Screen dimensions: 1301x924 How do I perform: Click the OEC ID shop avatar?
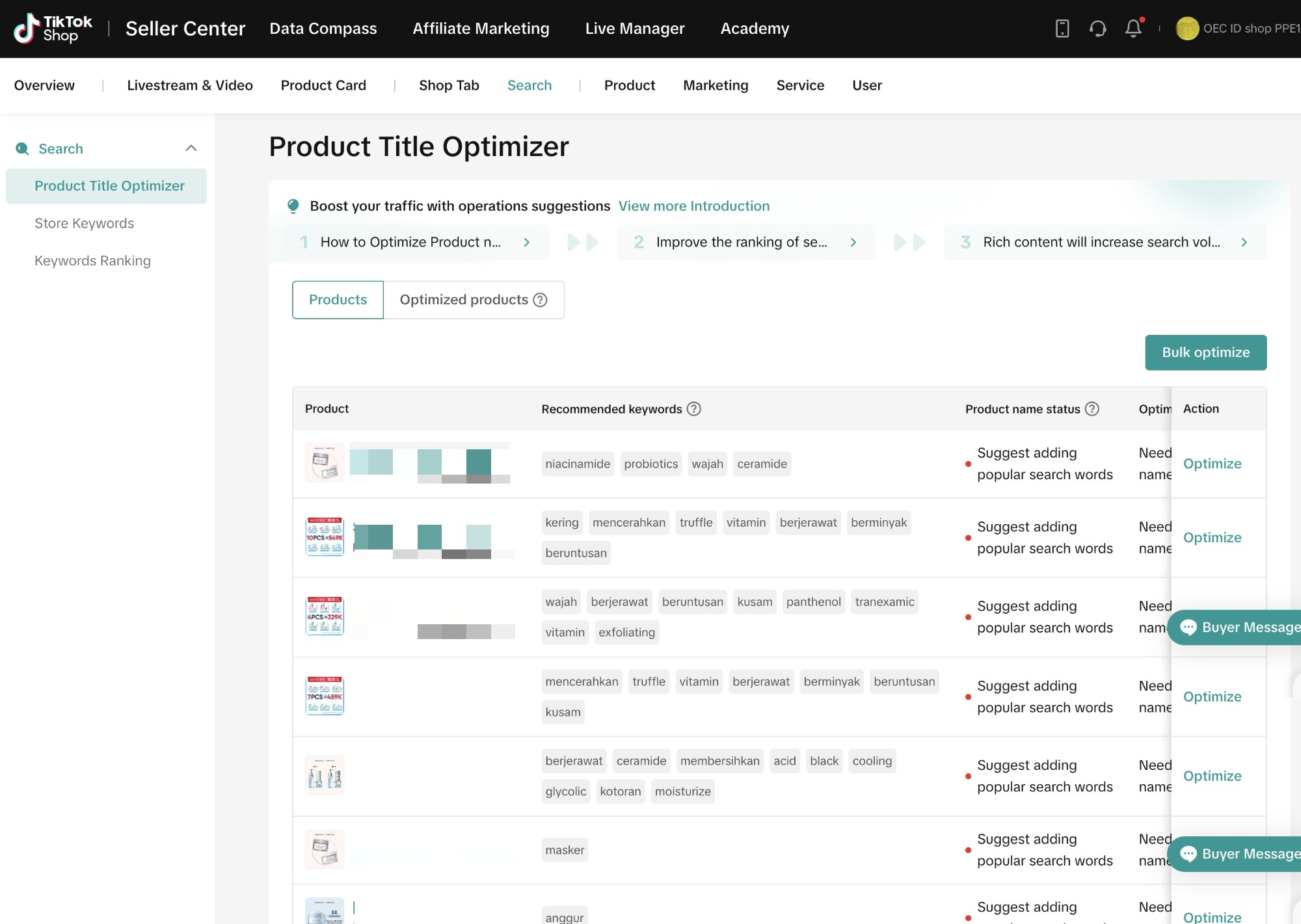1187,29
